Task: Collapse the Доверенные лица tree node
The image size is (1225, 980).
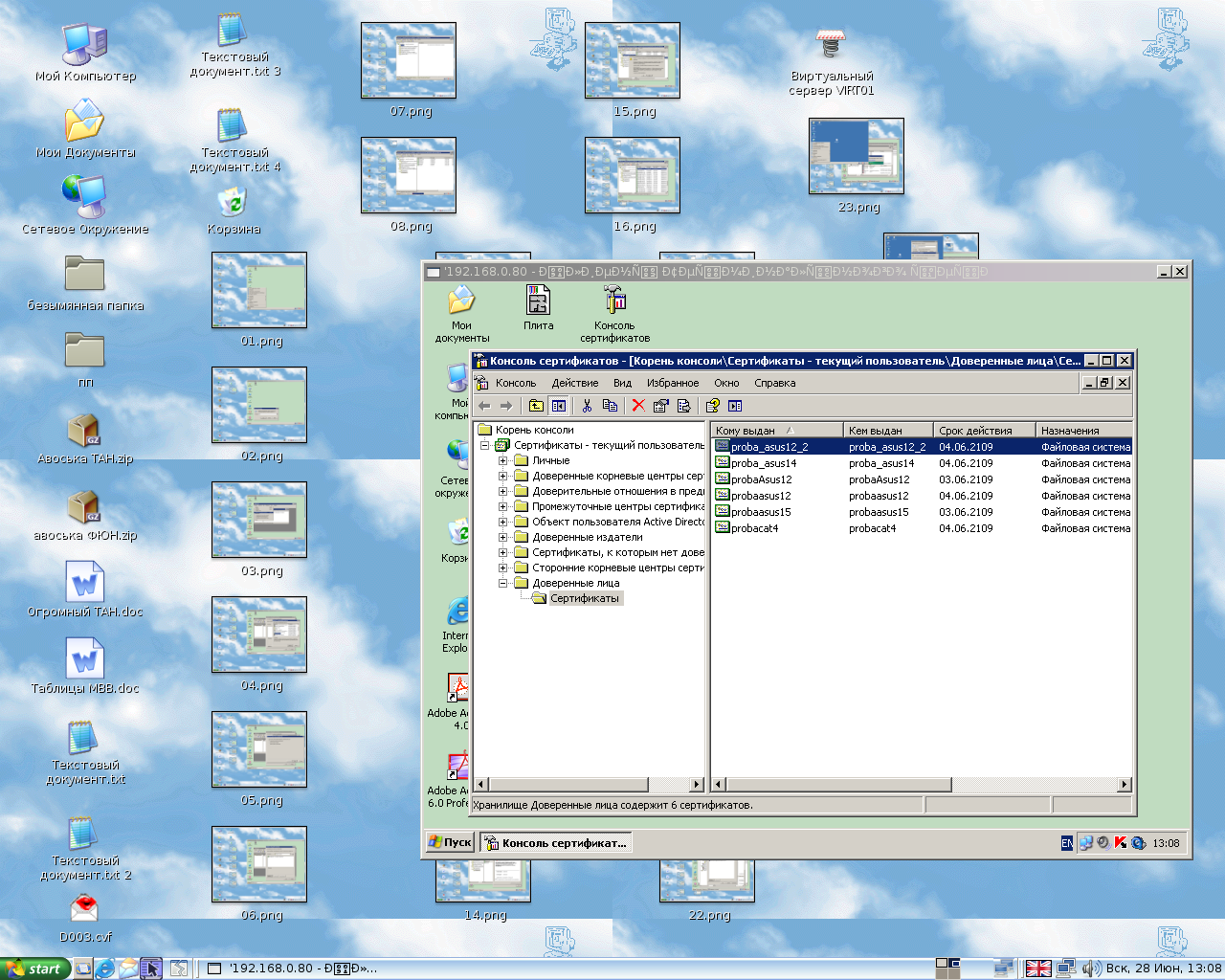Action: click(x=502, y=583)
